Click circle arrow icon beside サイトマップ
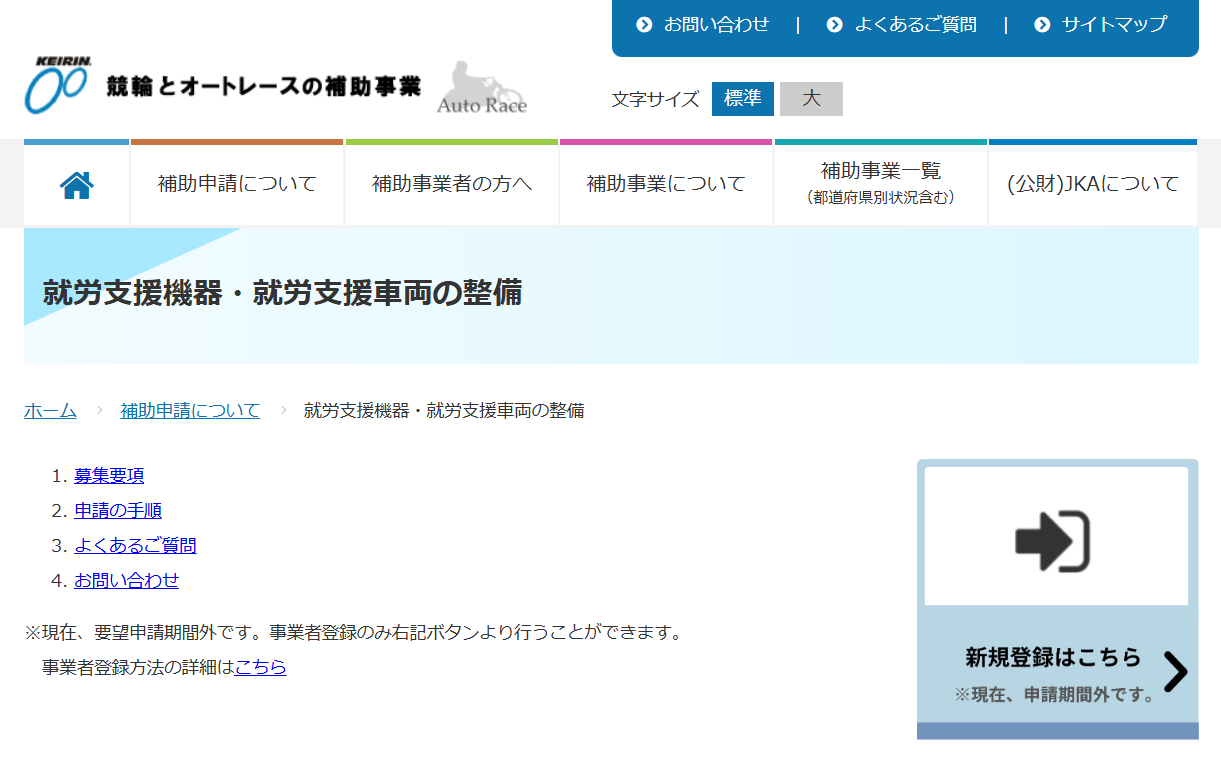The image size is (1221, 775). coord(1042,25)
